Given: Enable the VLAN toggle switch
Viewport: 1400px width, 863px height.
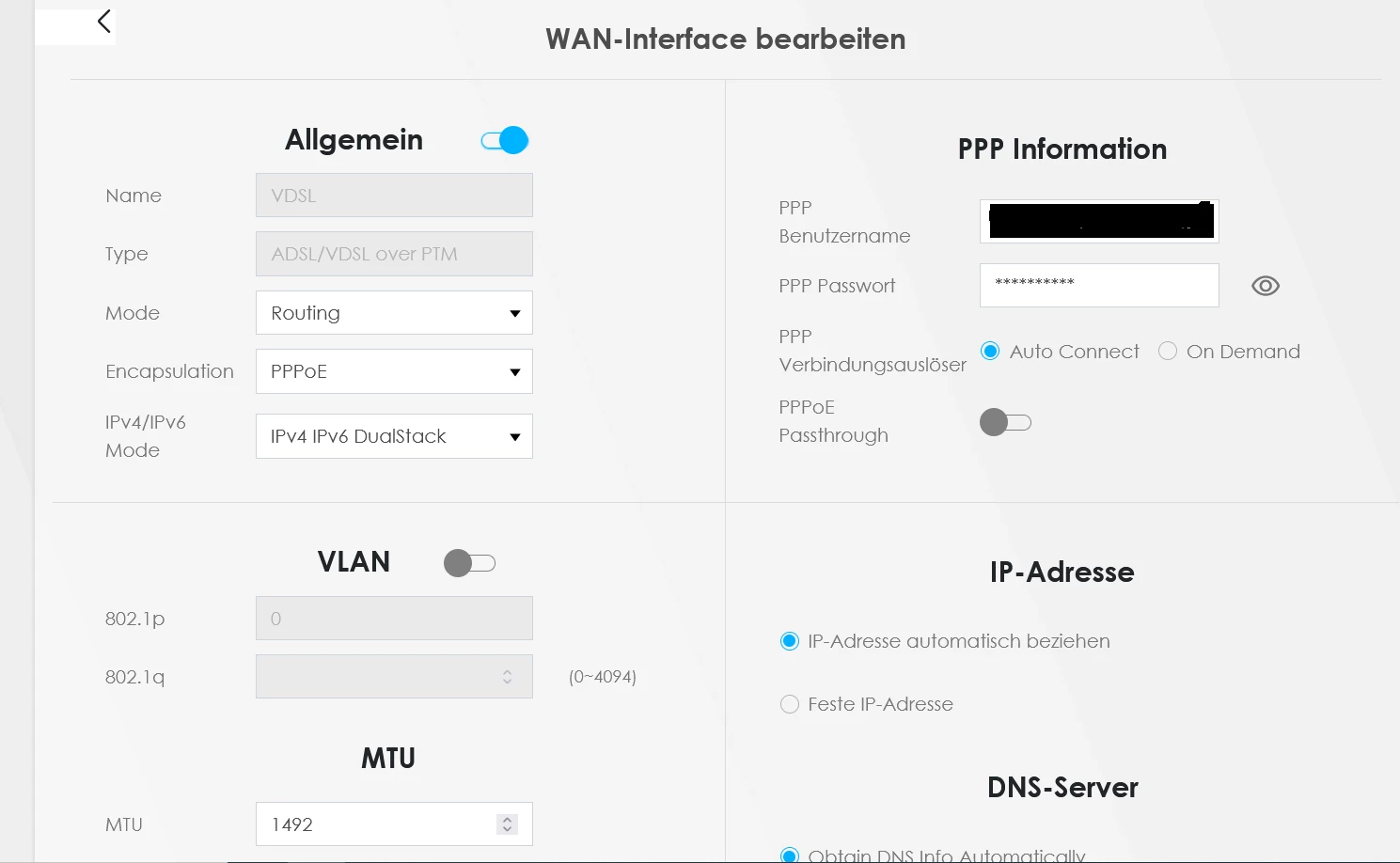Looking at the screenshot, I should 469,563.
